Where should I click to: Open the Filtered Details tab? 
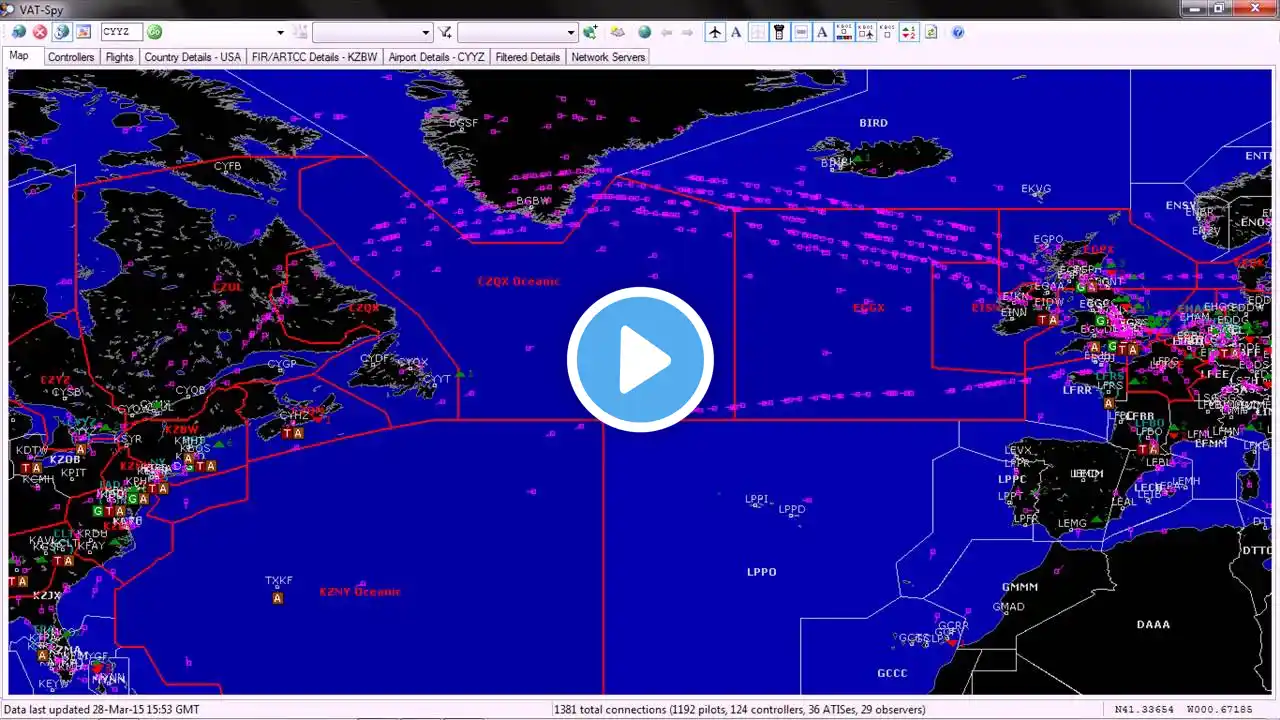528,57
